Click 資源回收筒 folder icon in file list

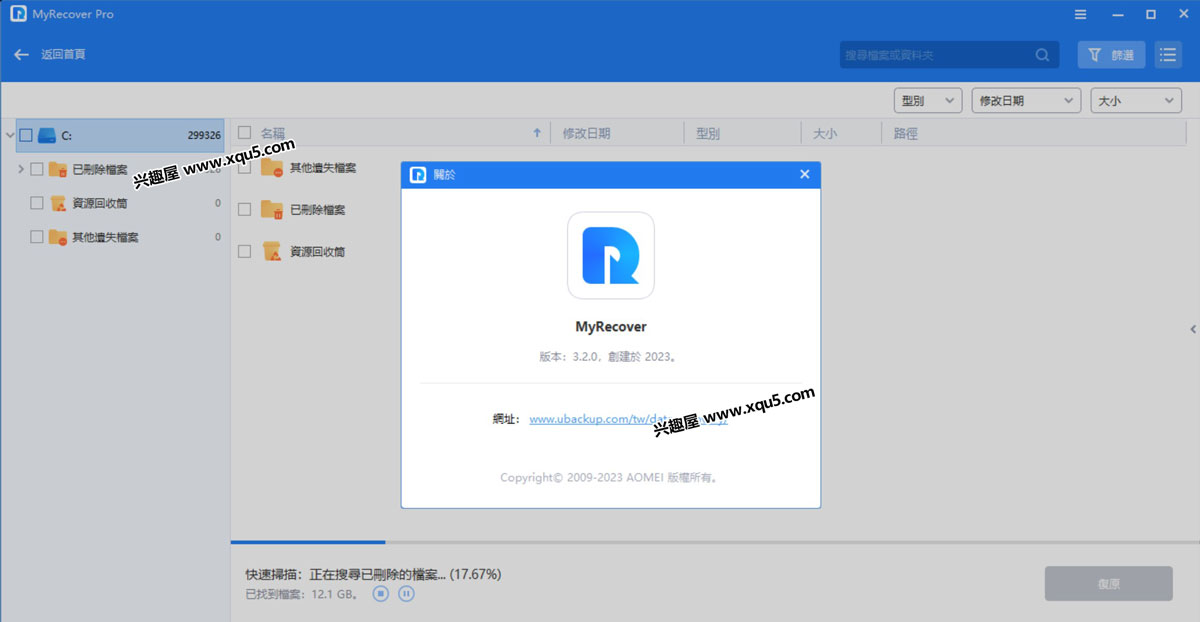pyautogui.click(x=271, y=252)
